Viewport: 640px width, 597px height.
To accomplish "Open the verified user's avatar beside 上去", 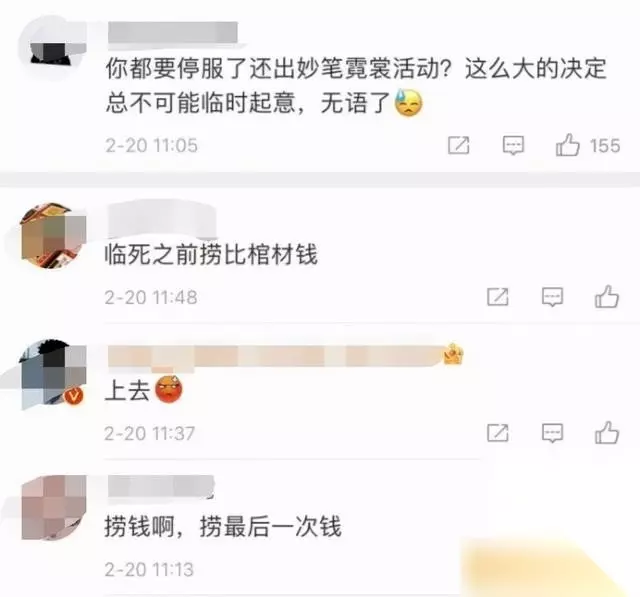I will click(53, 374).
